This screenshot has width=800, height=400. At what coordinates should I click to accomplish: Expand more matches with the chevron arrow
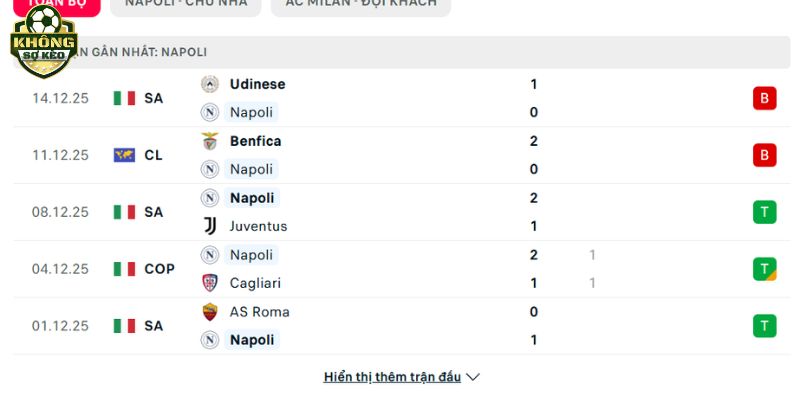474,377
